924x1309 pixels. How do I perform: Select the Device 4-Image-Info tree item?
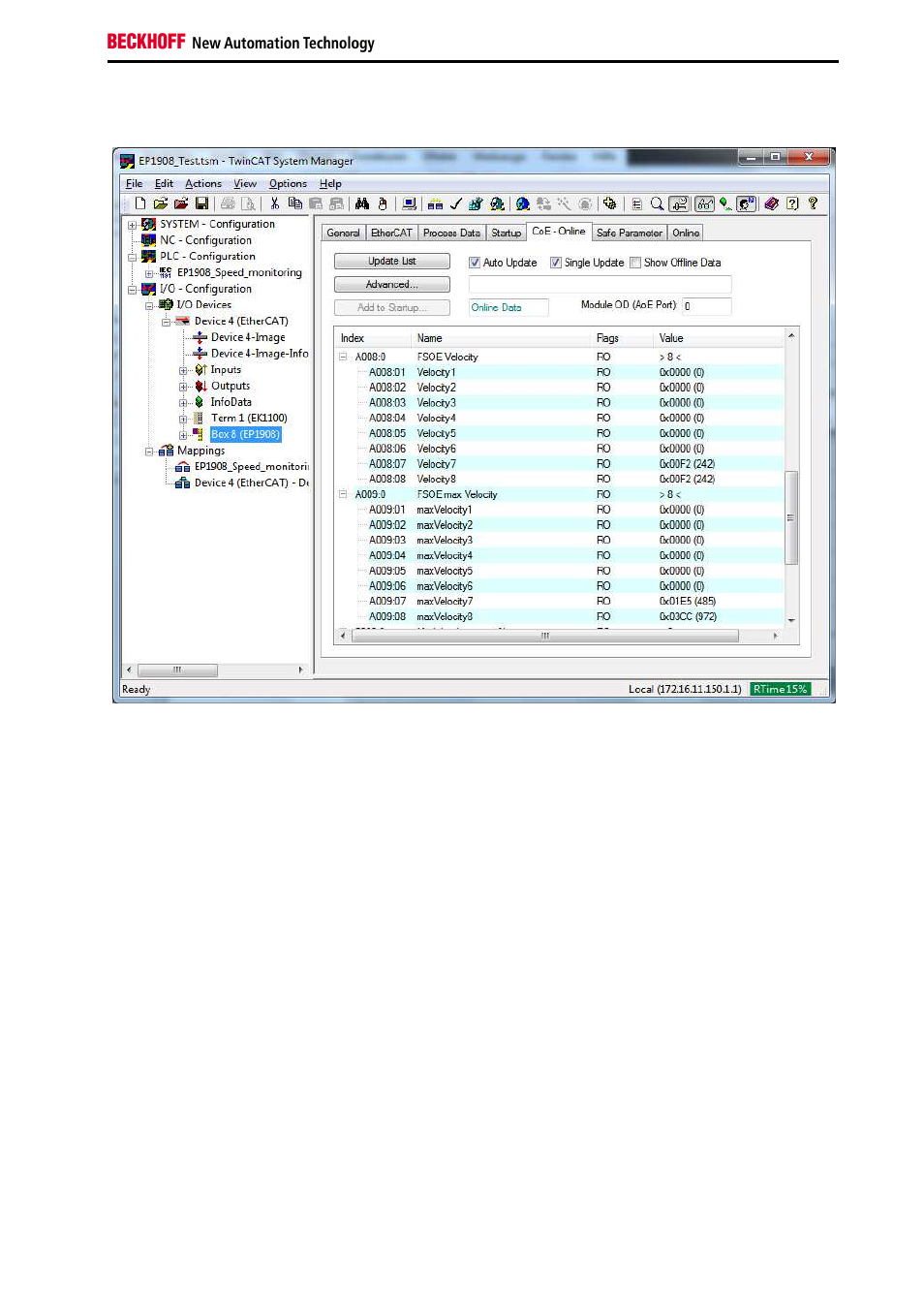[260, 354]
